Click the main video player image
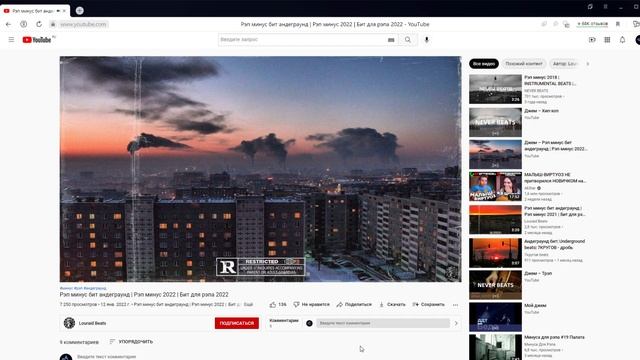640x360 pixels. pyautogui.click(x=260, y=169)
